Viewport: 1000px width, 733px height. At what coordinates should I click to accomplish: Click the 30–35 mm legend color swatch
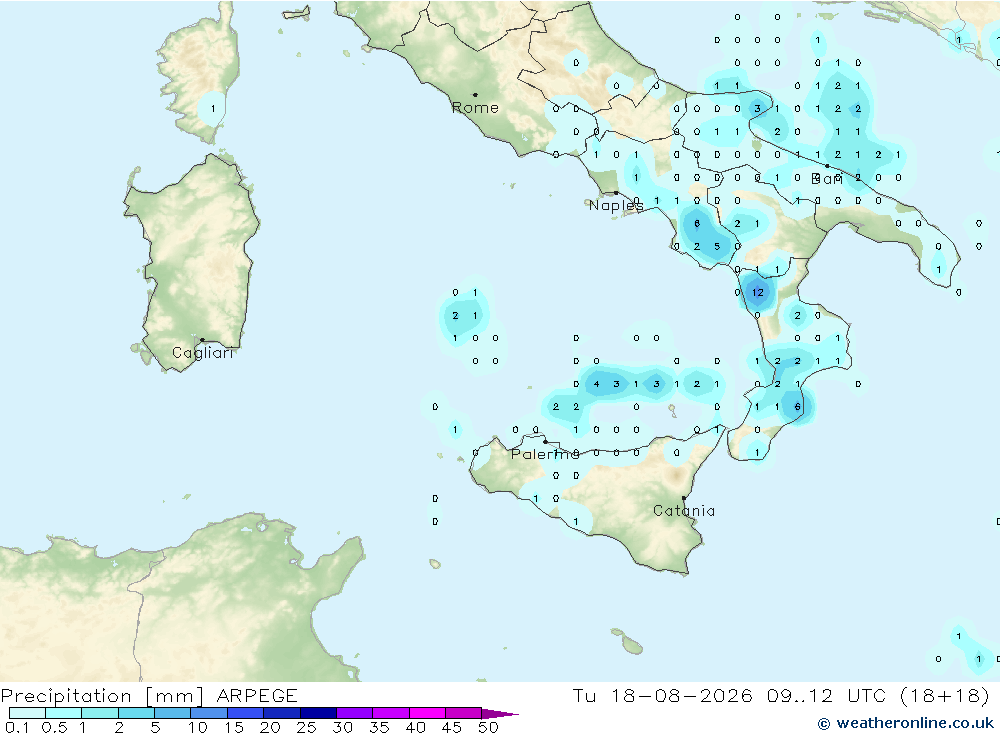click(355, 713)
